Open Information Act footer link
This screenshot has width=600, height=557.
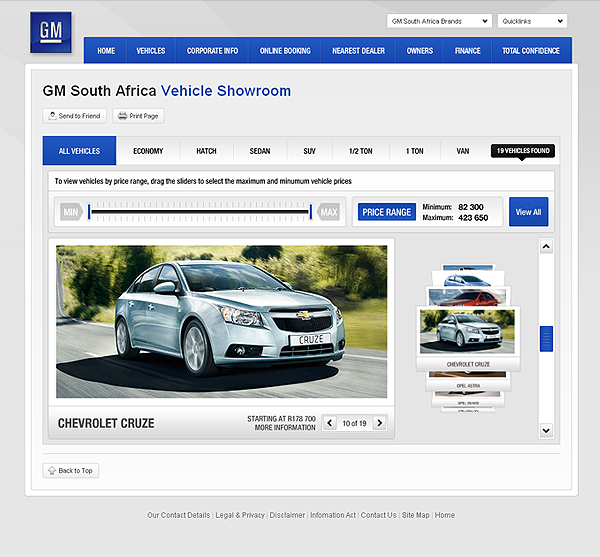(x=333, y=515)
